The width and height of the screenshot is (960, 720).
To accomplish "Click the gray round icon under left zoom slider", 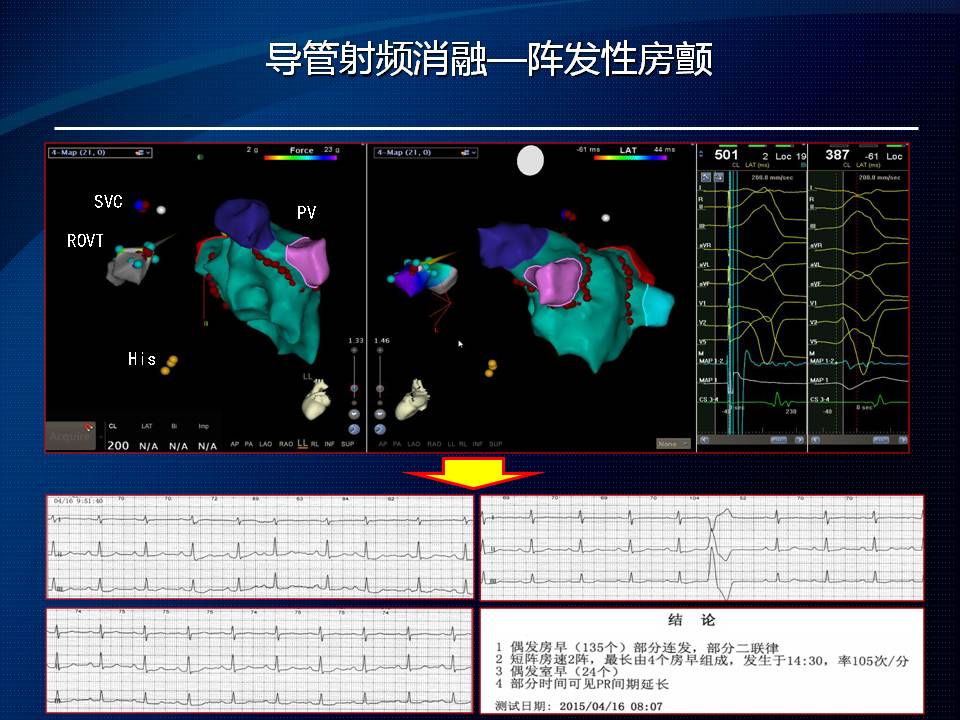I will [x=354, y=411].
